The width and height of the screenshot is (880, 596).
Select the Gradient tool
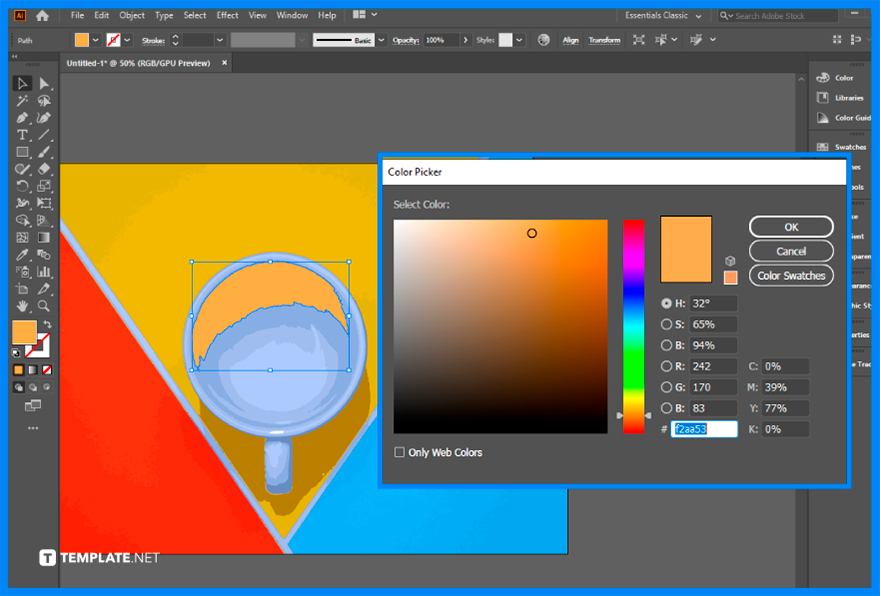41,238
